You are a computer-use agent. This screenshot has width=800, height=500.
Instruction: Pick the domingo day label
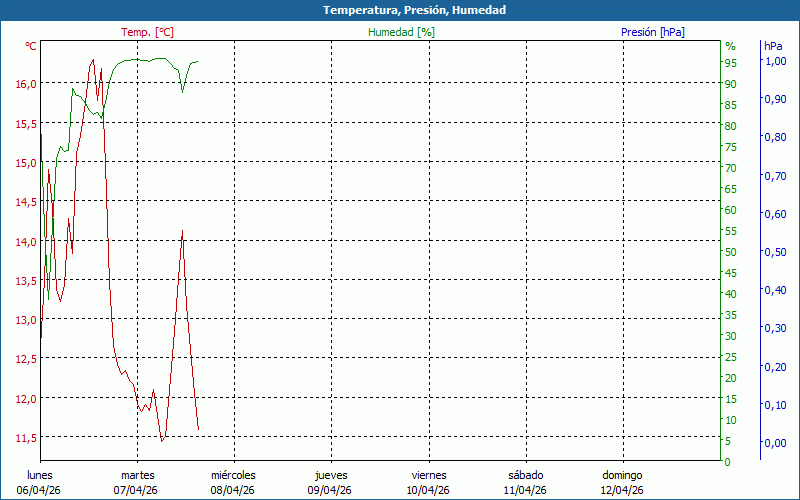click(622, 475)
